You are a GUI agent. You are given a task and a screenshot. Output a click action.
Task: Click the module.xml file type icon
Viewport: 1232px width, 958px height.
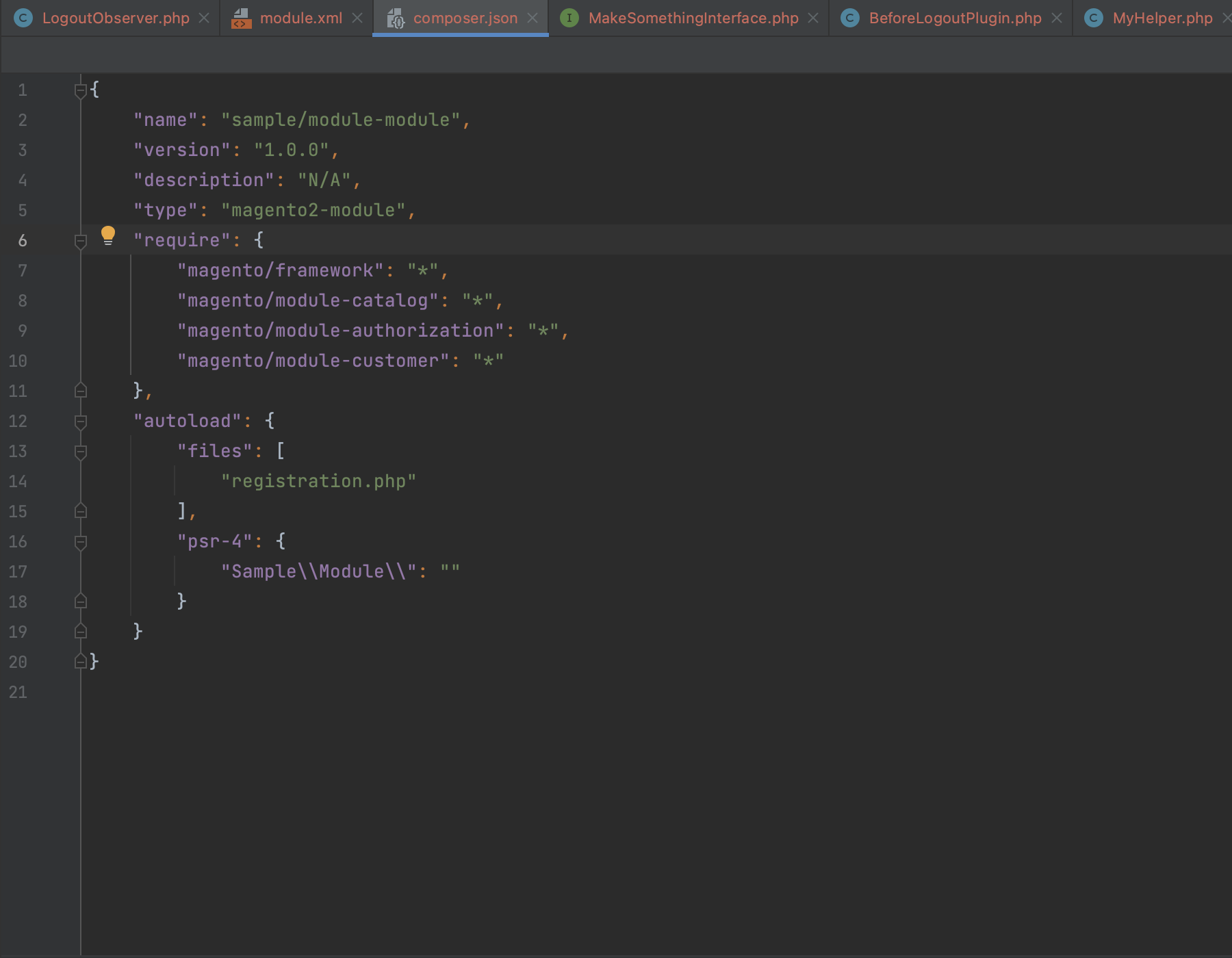241,18
